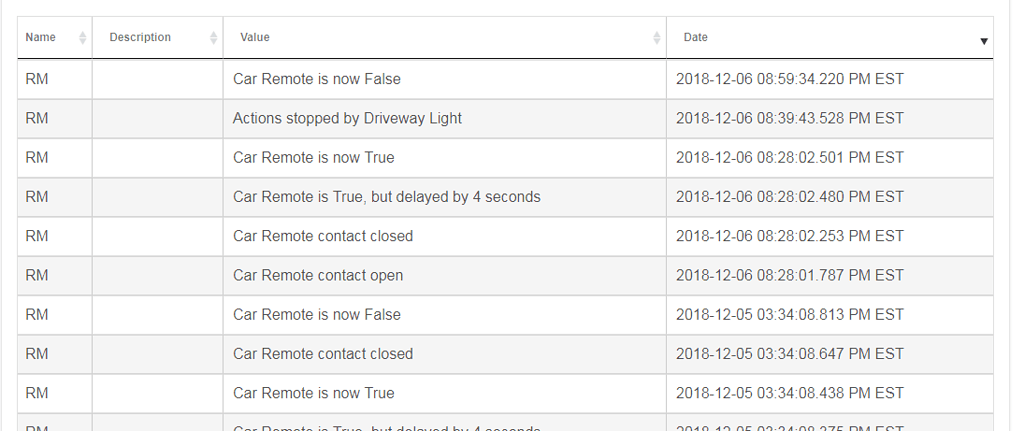Click the Value column header text
1024x431 pixels.
pos(255,37)
